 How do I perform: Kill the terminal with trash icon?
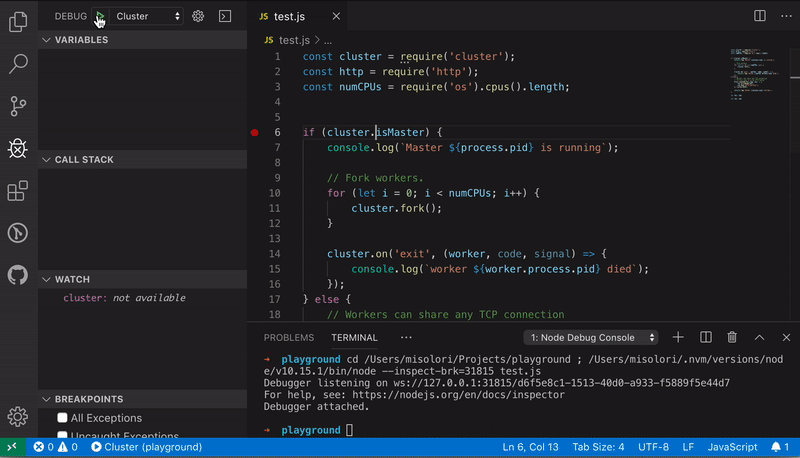732,337
